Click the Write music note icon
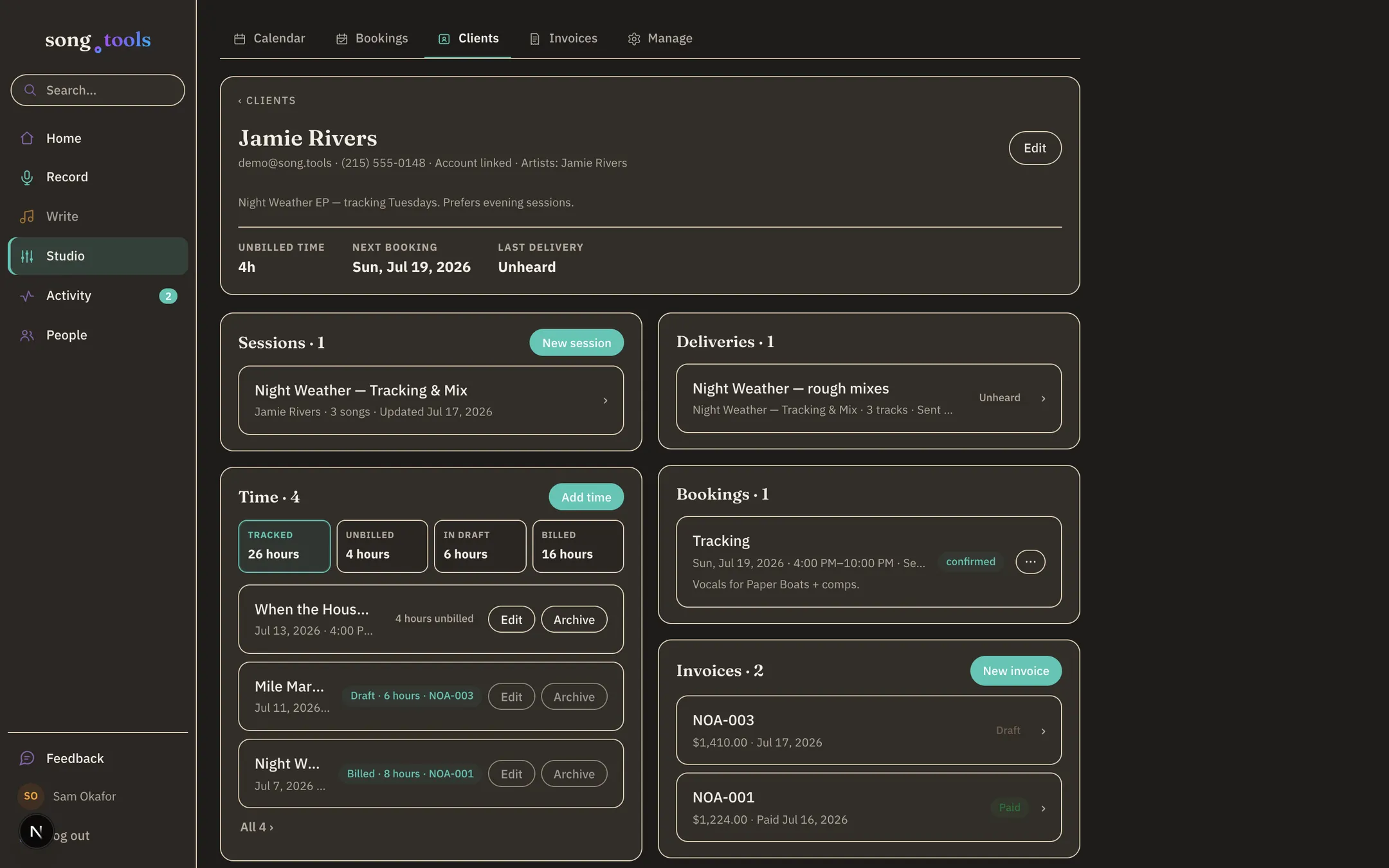Screen dimensions: 1389x868 click(x=27, y=217)
